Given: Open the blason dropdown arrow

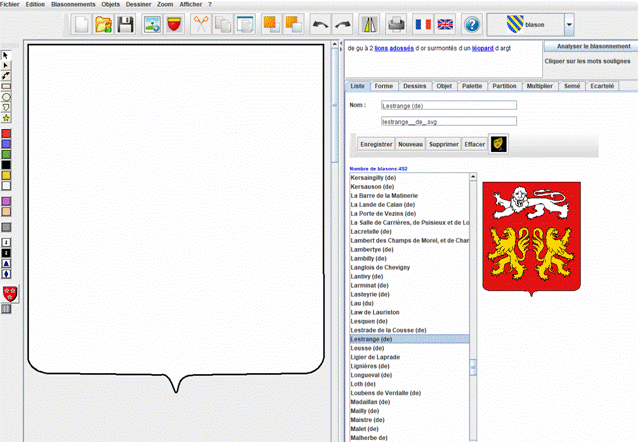Looking at the screenshot, I should pos(568,24).
